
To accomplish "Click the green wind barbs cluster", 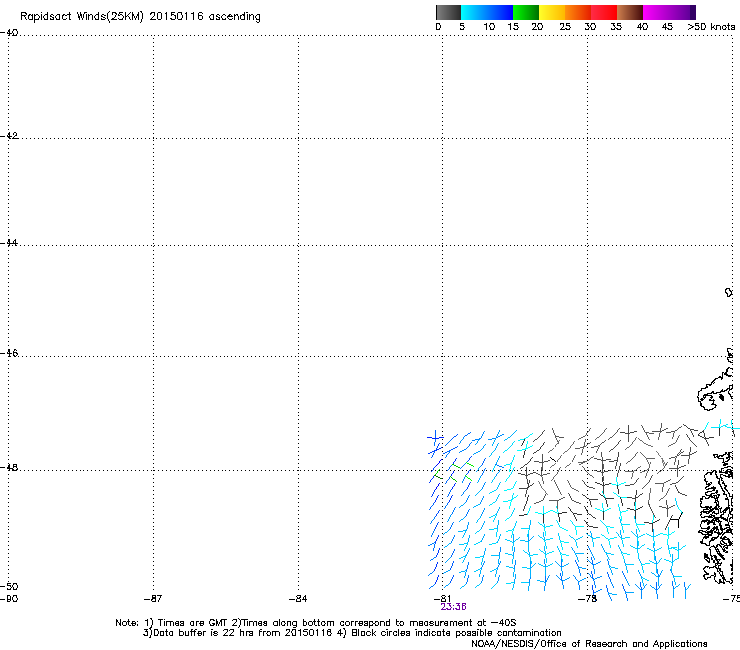I will [x=454, y=472].
